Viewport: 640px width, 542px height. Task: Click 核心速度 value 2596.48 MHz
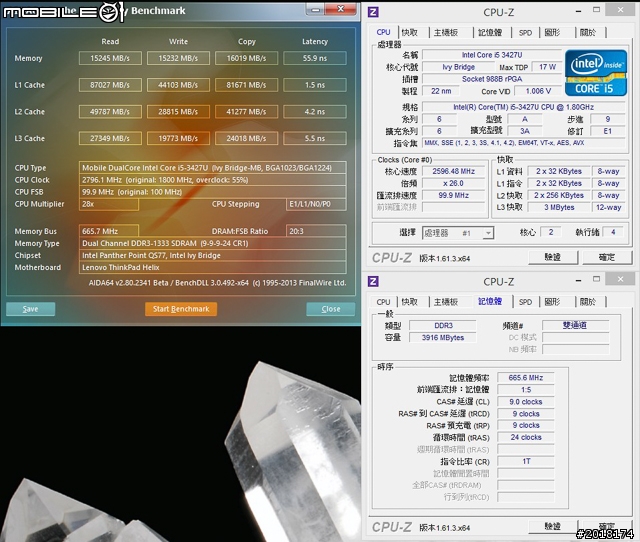(x=454, y=171)
